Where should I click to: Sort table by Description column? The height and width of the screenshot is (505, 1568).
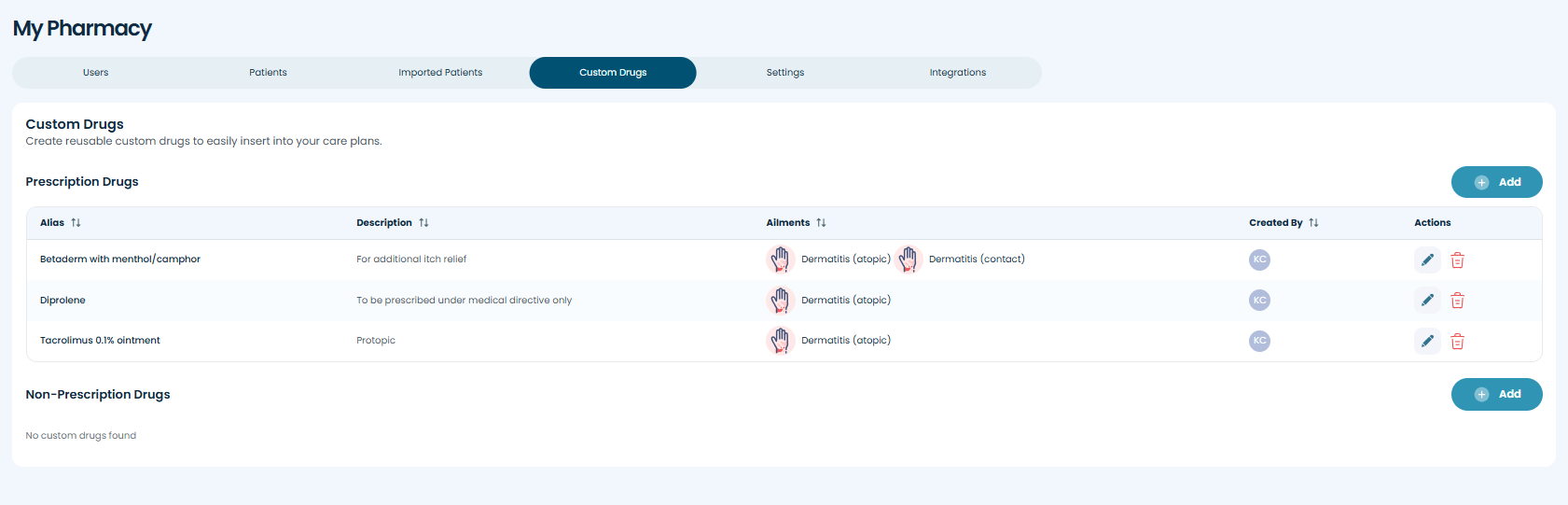click(x=423, y=223)
